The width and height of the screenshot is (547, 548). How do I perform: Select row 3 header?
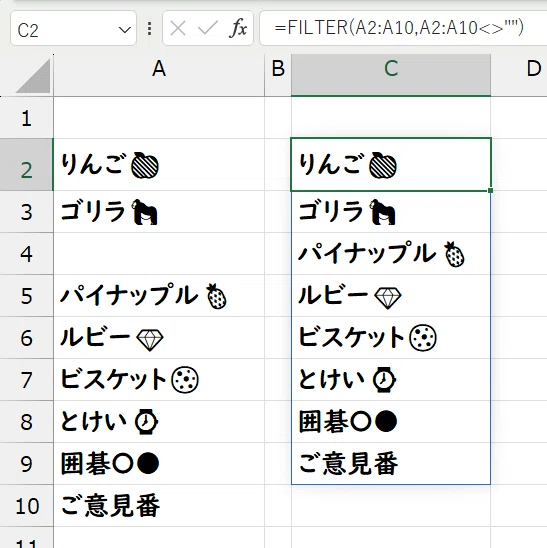pyautogui.click(x=27, y=212)
